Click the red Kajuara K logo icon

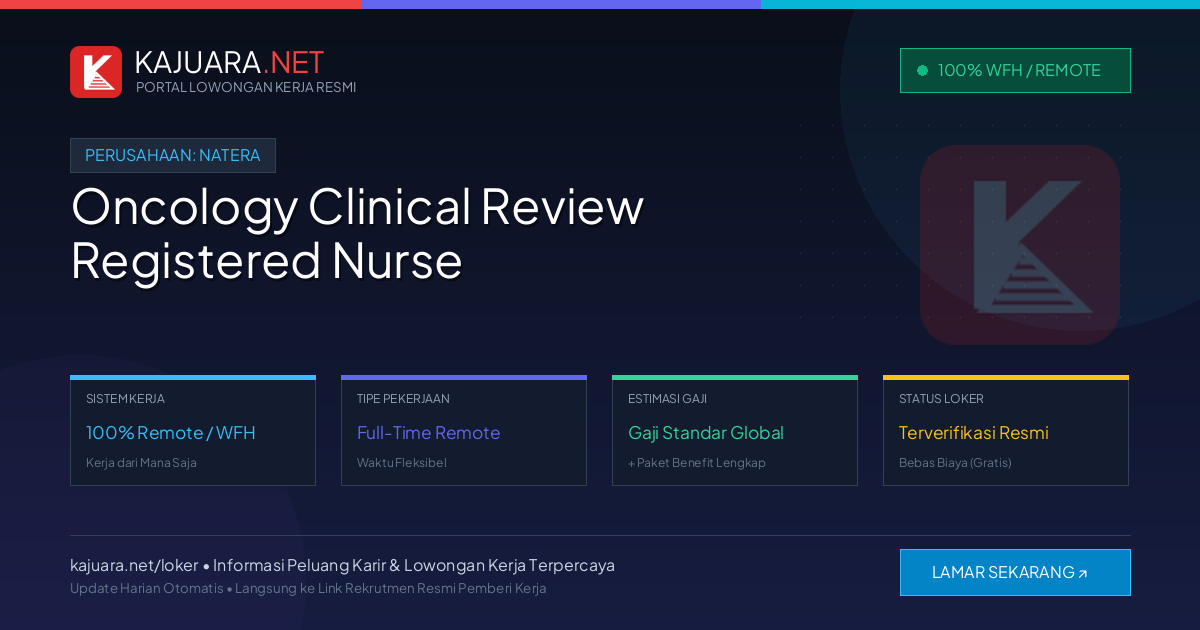pos(96,72)
